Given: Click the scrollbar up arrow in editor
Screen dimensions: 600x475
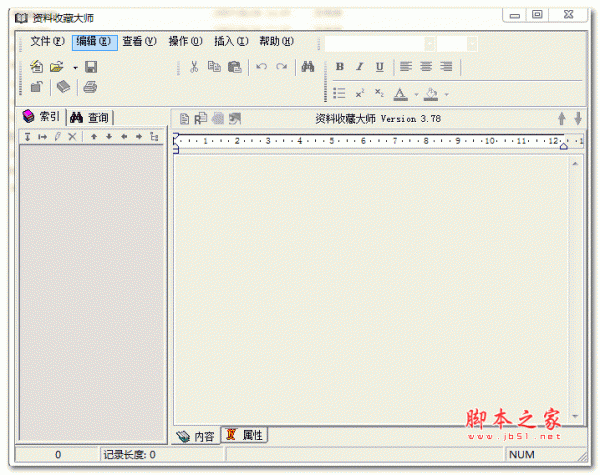Looking at the screenshot, I should [x=575, y=164].
